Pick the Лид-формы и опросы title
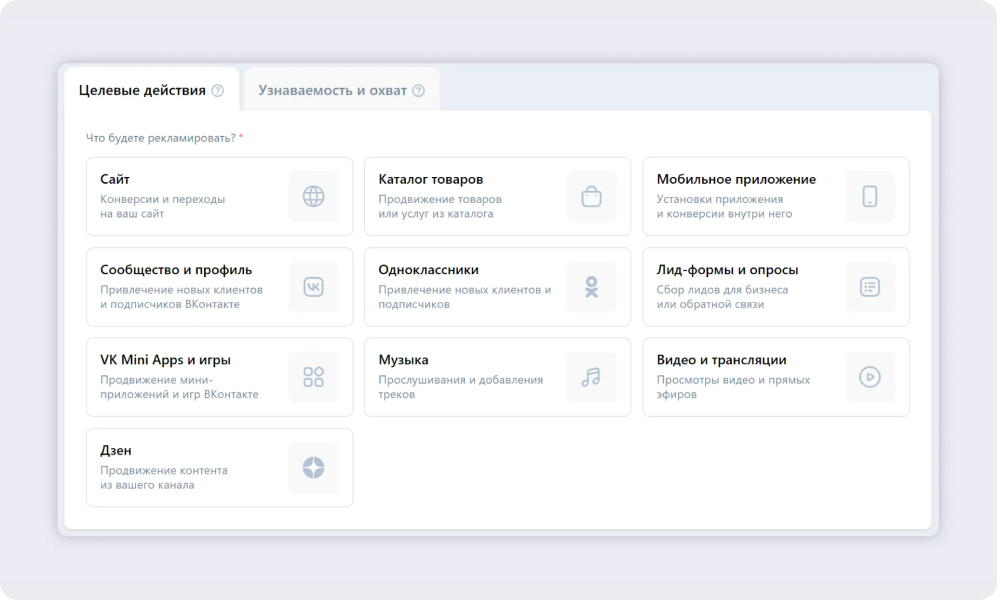 (x=727, y=269)
